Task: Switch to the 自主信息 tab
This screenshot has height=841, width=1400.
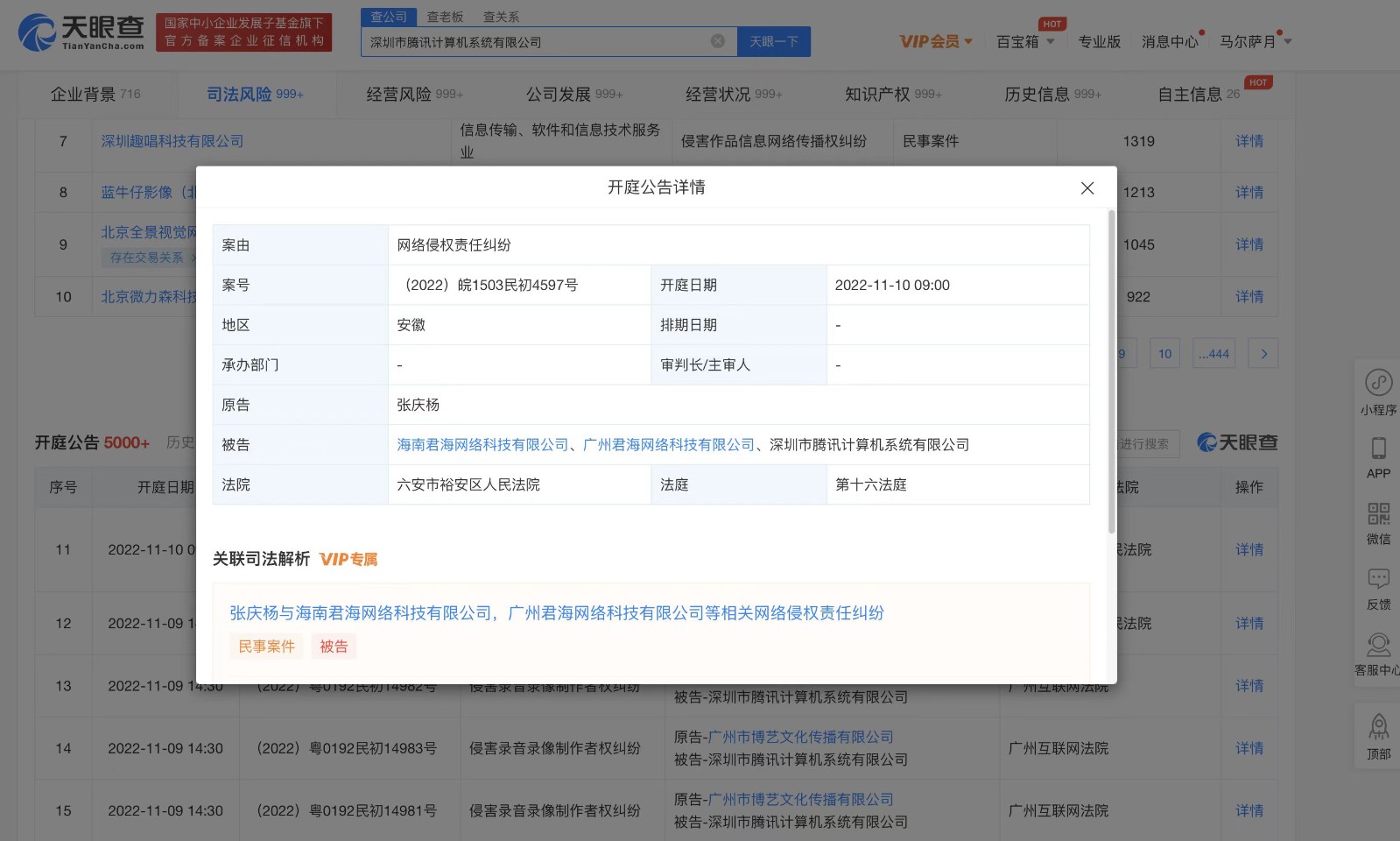Action: [1199, 94]
